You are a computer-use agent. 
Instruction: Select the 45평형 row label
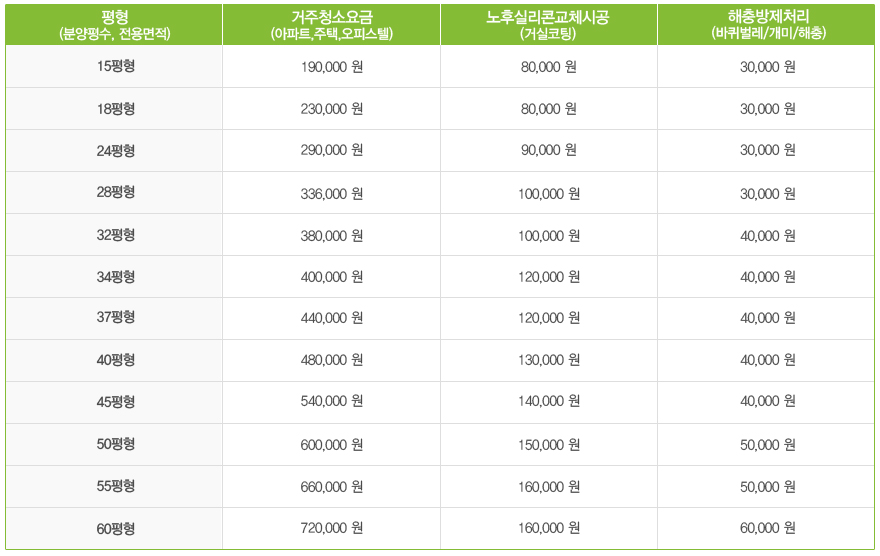pyautogui.click(x=116, y=402)
